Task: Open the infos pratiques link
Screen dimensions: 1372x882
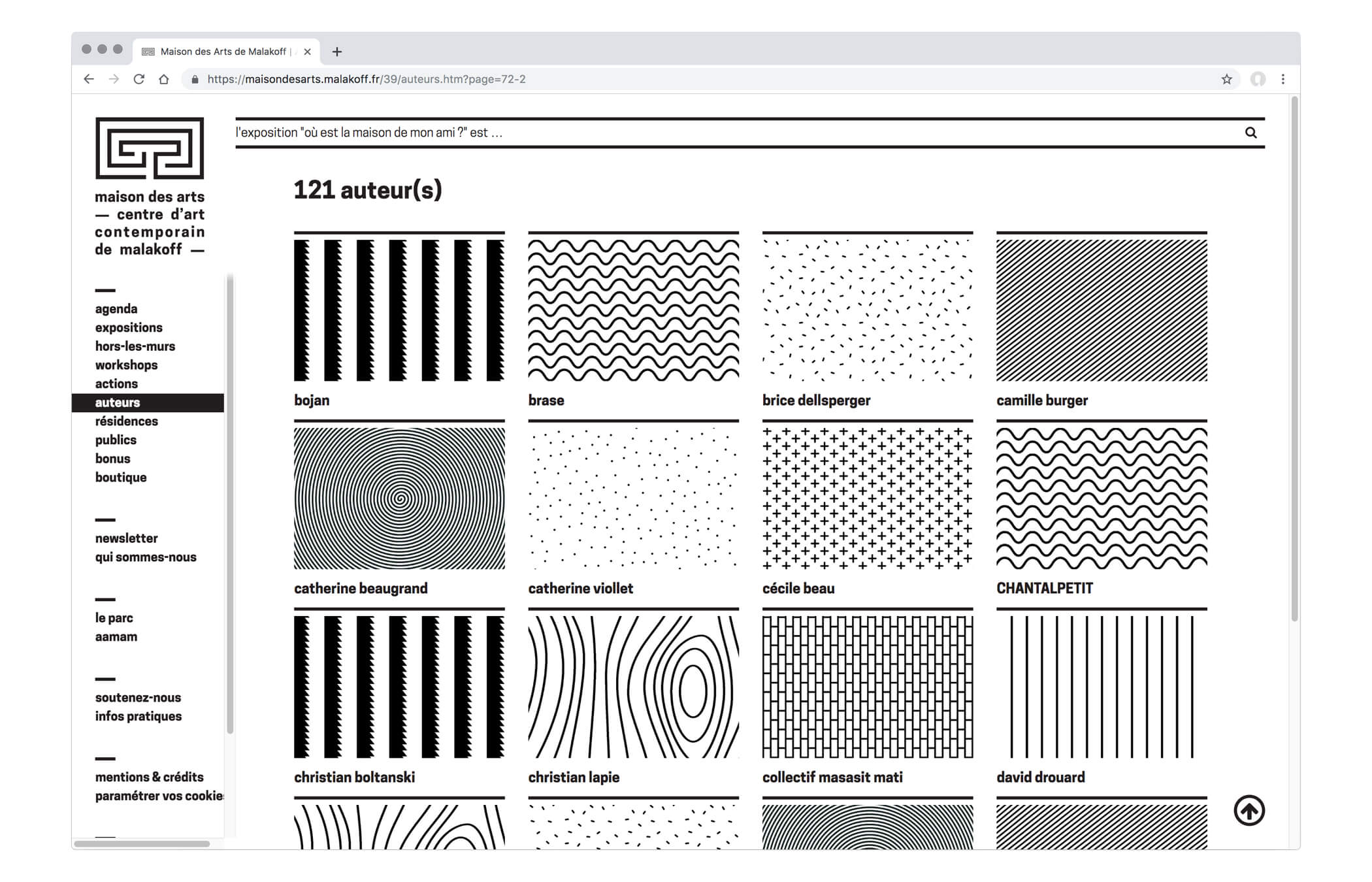Action: [139, 716]
